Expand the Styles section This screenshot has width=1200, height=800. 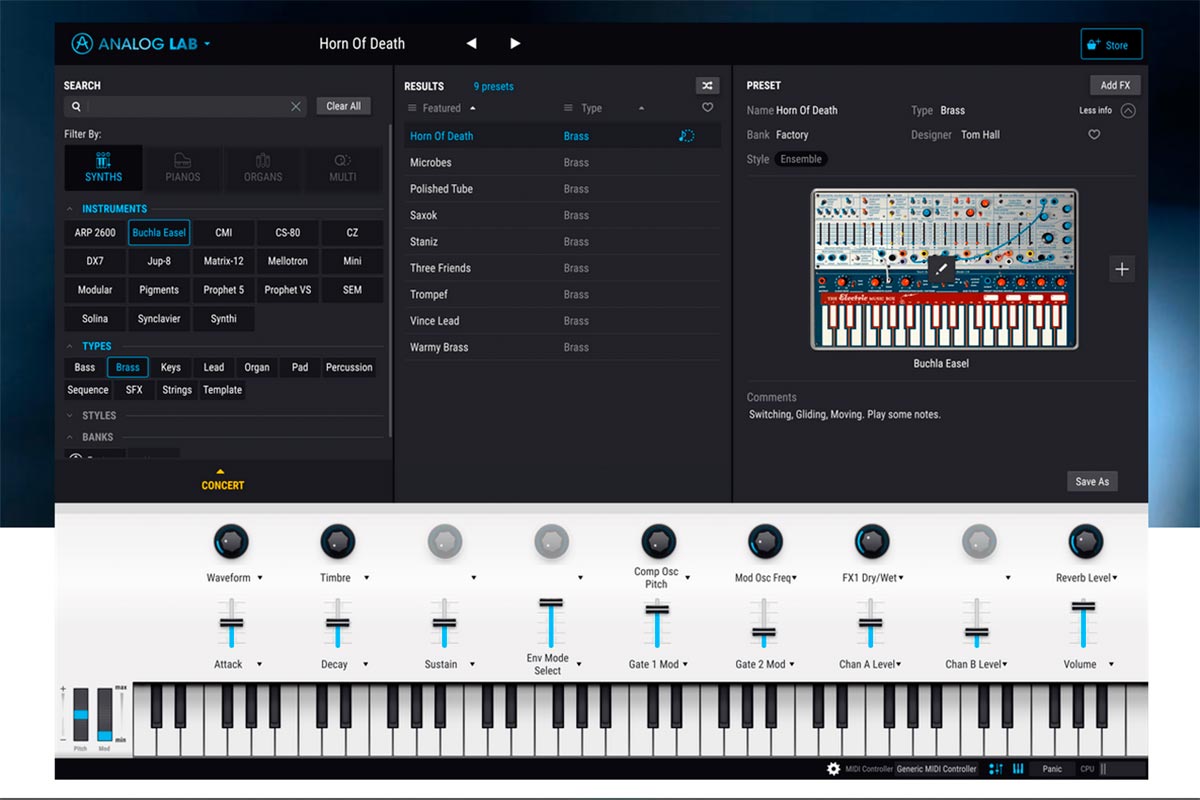tap(70, 415)
